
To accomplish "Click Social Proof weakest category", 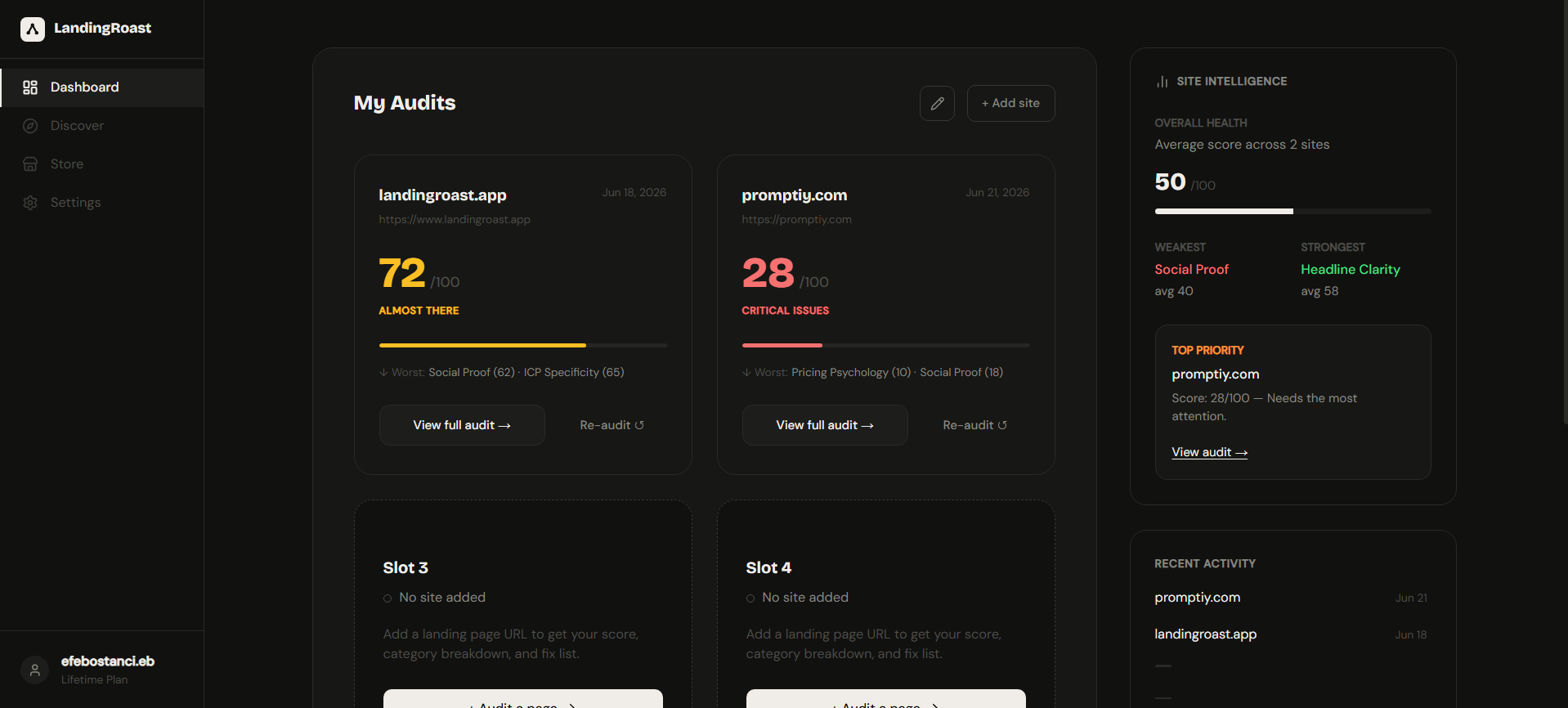I will click(x=1191, y=270).
